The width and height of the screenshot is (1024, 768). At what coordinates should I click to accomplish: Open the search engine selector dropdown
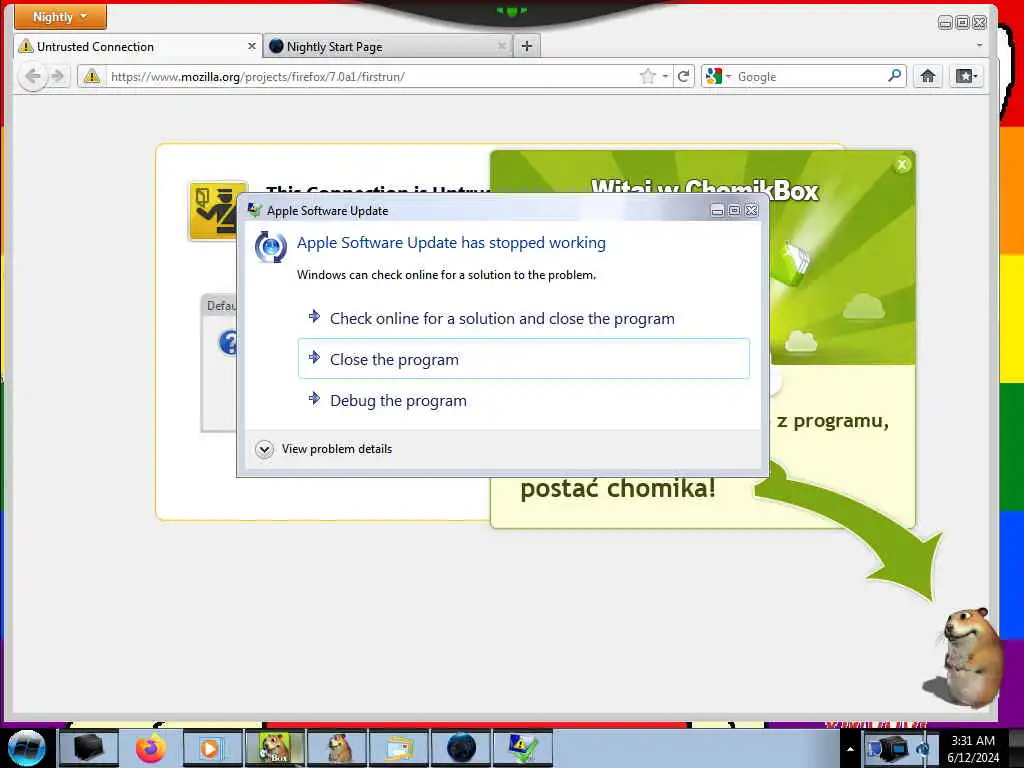pyautogui.click(x=718, y=76)
